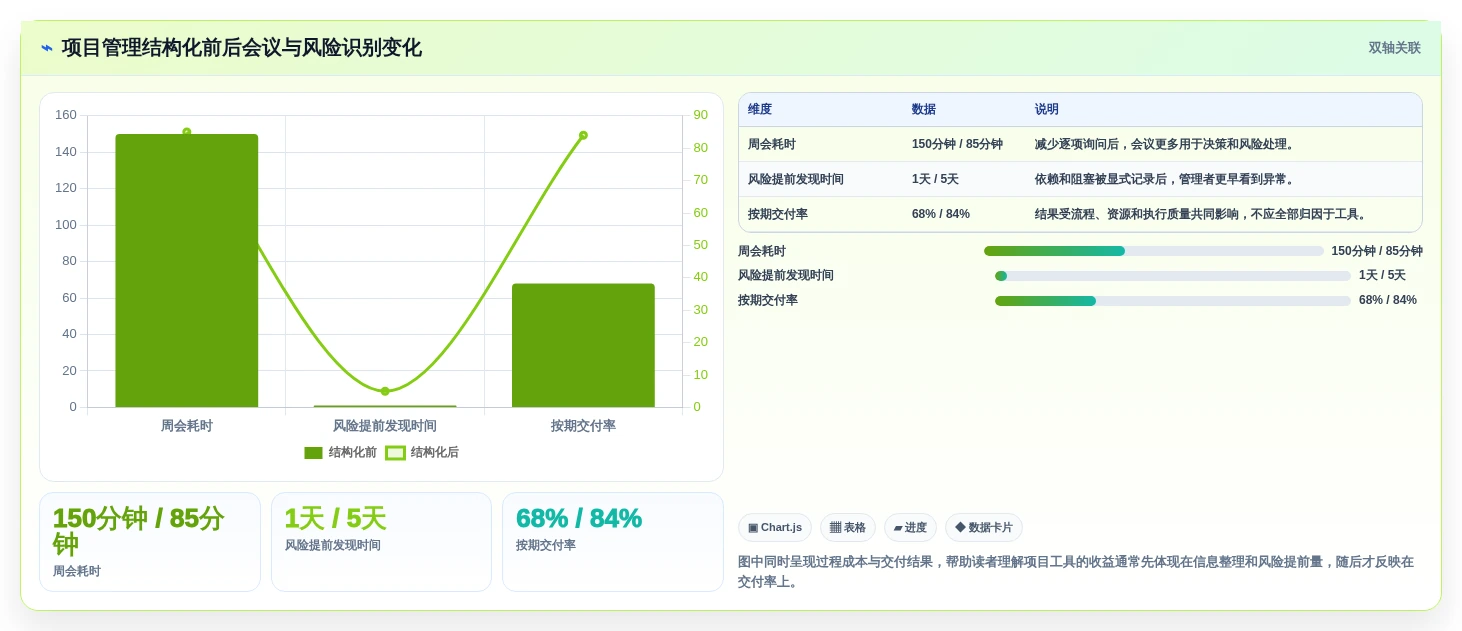Click the 周会耗时 table row label
This screenshot has height=631, width=1462.
[x=772, y=144]
